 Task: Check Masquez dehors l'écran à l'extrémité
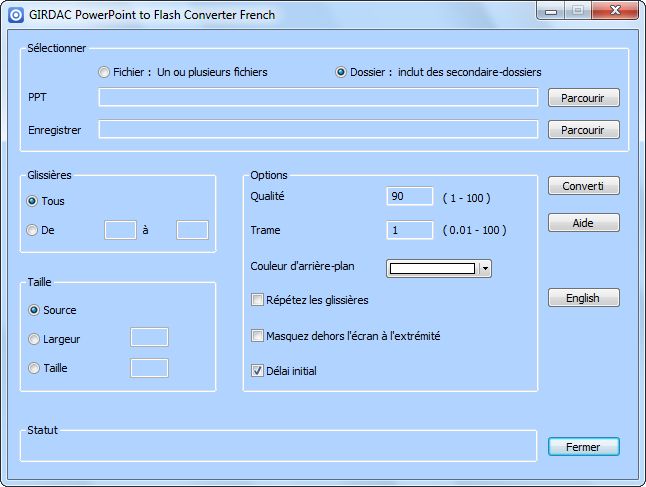(257, 336)
